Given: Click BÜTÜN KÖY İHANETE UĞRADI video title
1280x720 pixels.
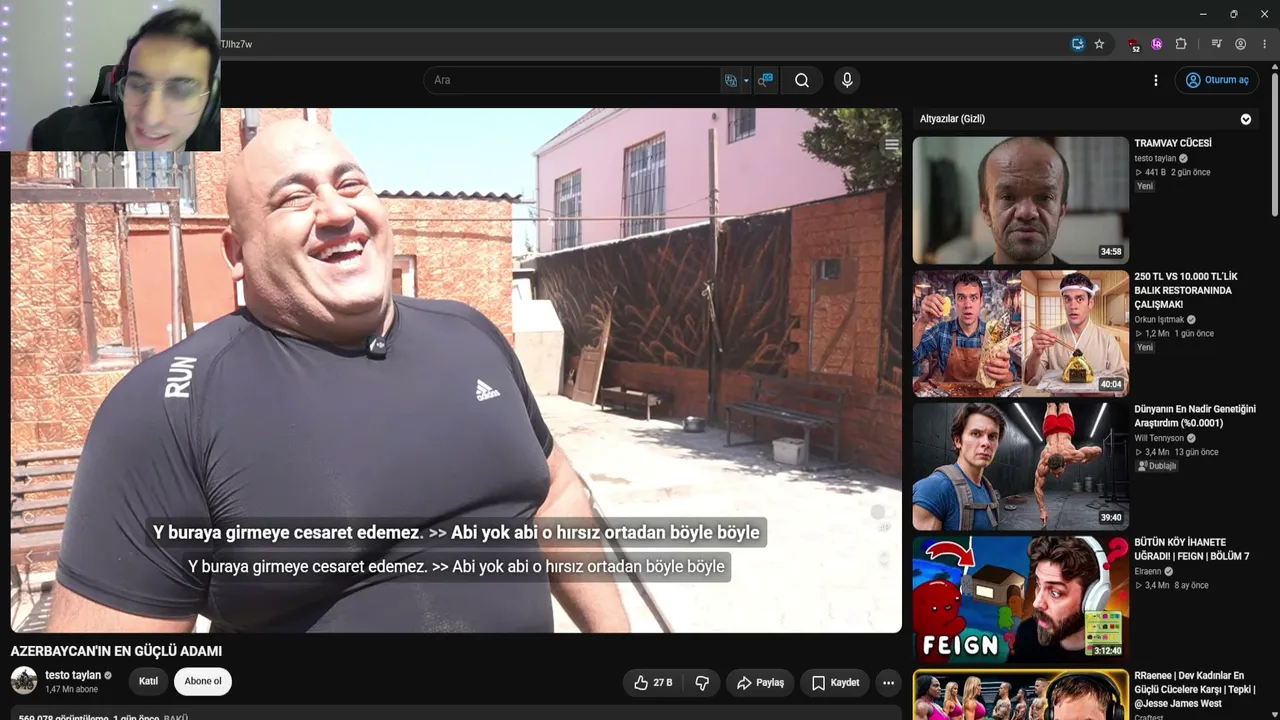Looking at the screenshot, I should (x=1192, y=549).
